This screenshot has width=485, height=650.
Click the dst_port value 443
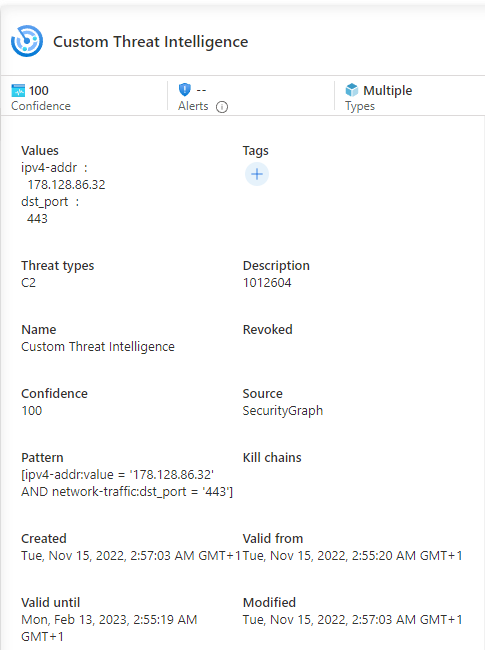tap(37, 218)
